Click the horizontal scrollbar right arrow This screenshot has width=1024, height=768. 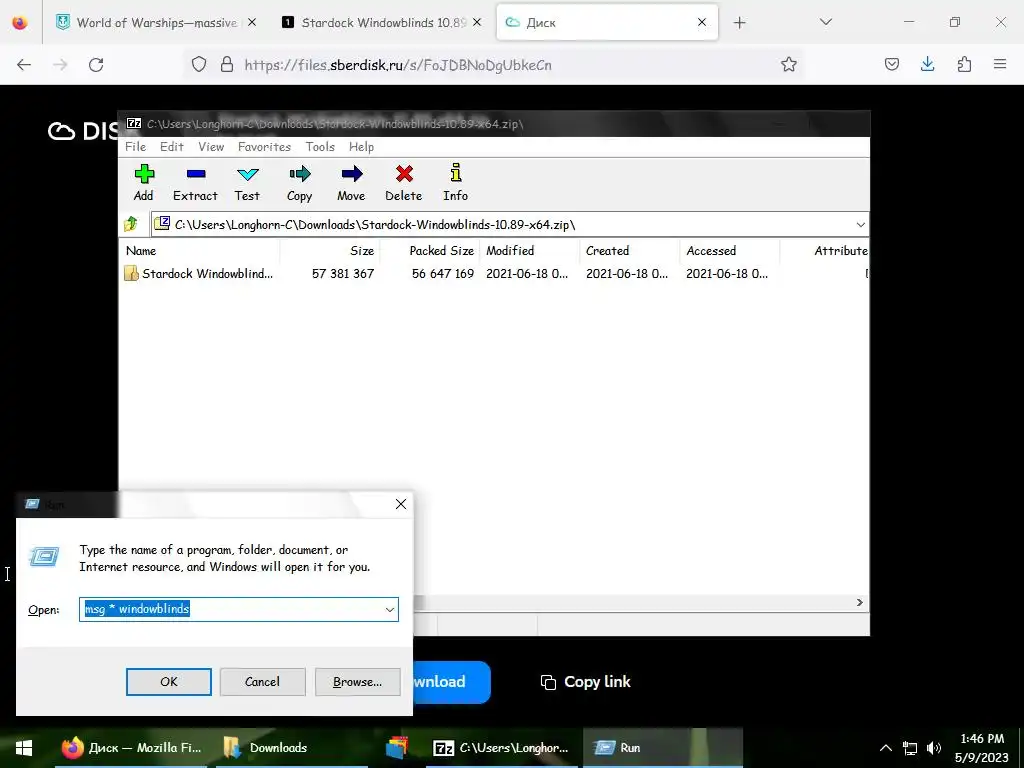tap(859, 602)
